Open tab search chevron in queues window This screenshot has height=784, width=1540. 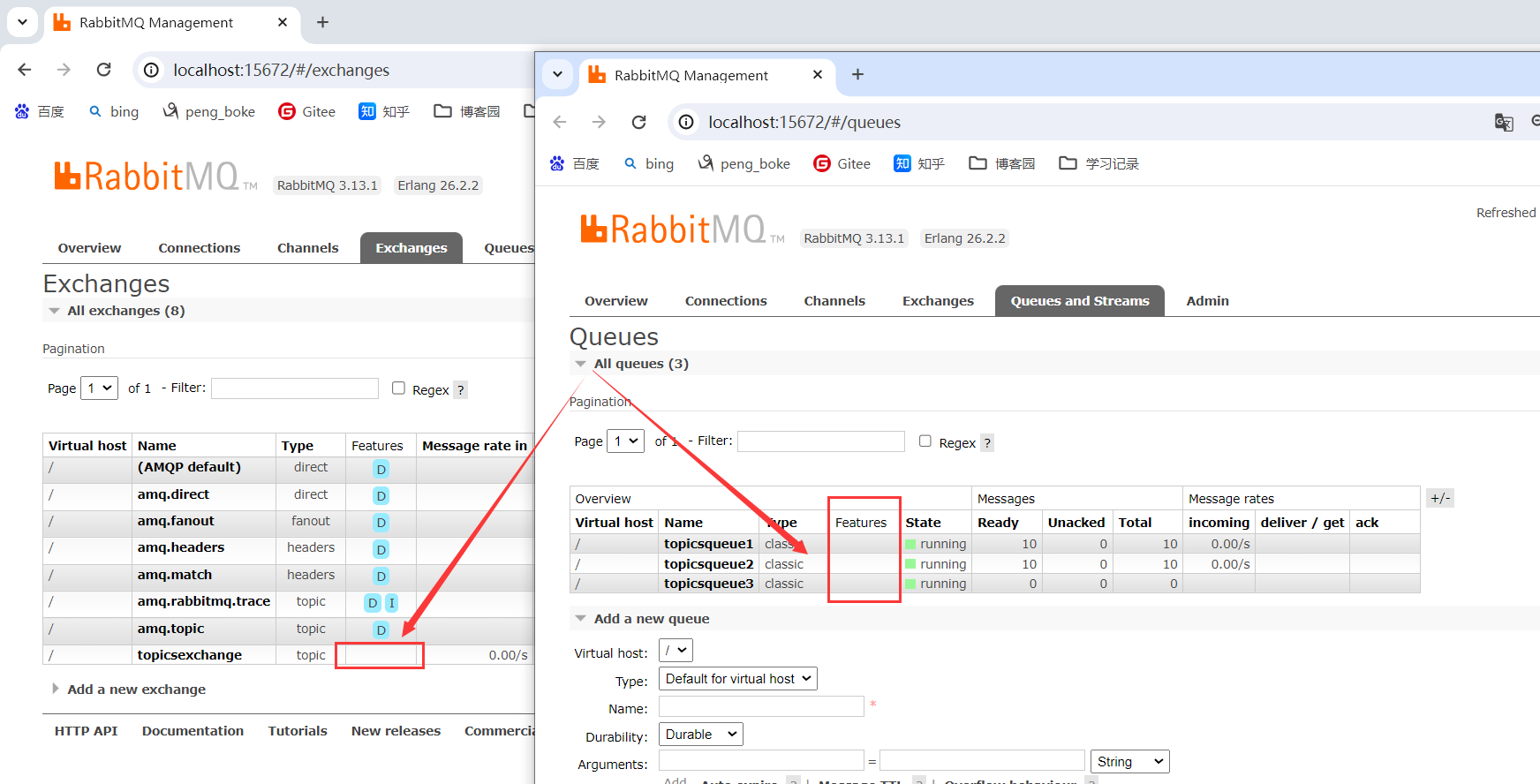coord(557,74)
